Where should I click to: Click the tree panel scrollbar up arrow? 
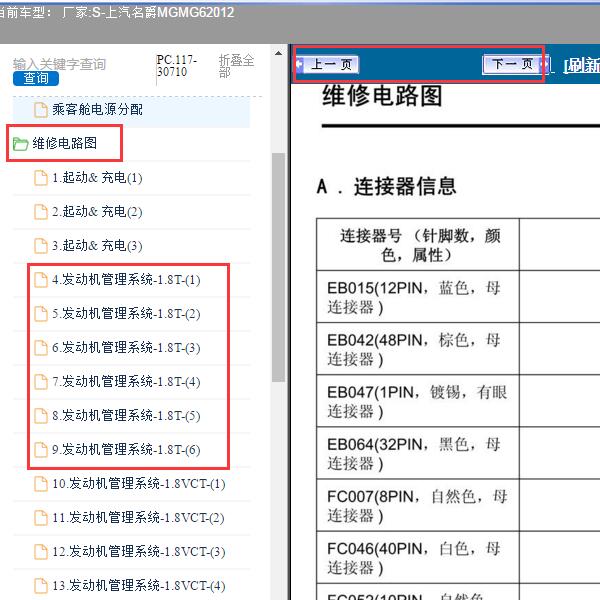(279, 54)
